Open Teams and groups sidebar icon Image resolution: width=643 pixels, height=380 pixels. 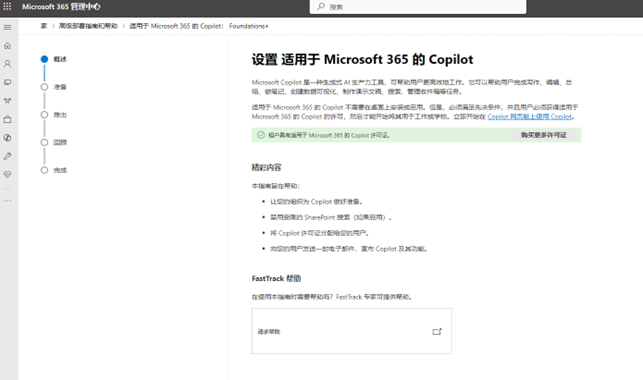tap(7, 101)
